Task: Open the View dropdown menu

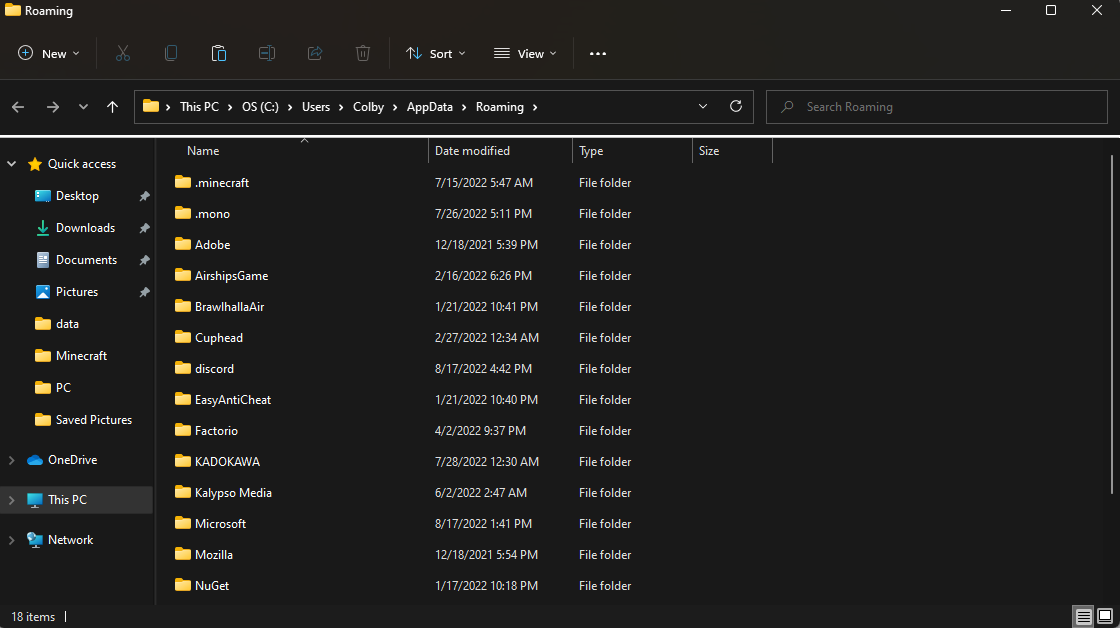Action: [x=525, y=54]
